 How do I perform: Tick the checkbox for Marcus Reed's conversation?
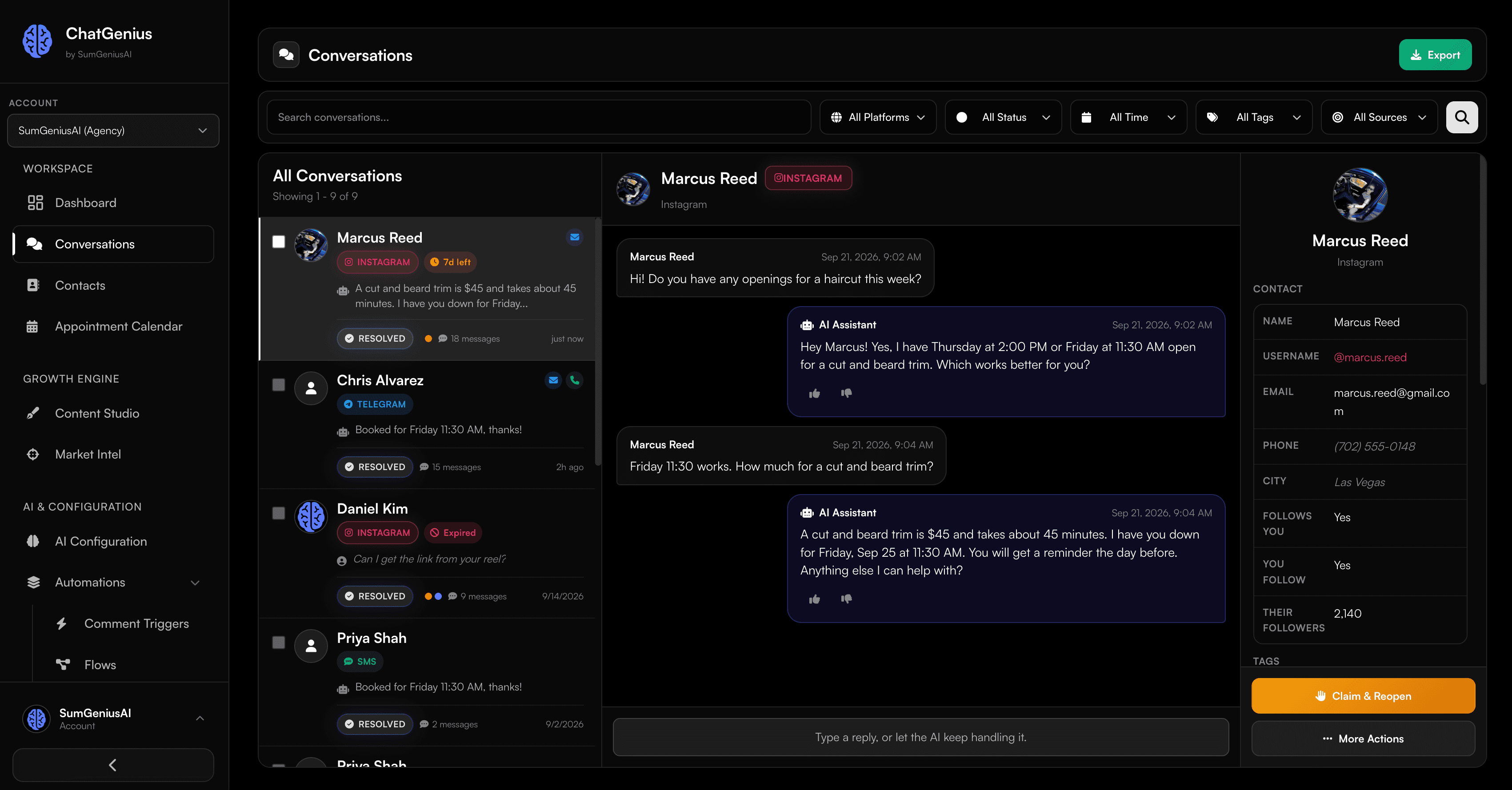pyautogui.click(x=279, y=242)
